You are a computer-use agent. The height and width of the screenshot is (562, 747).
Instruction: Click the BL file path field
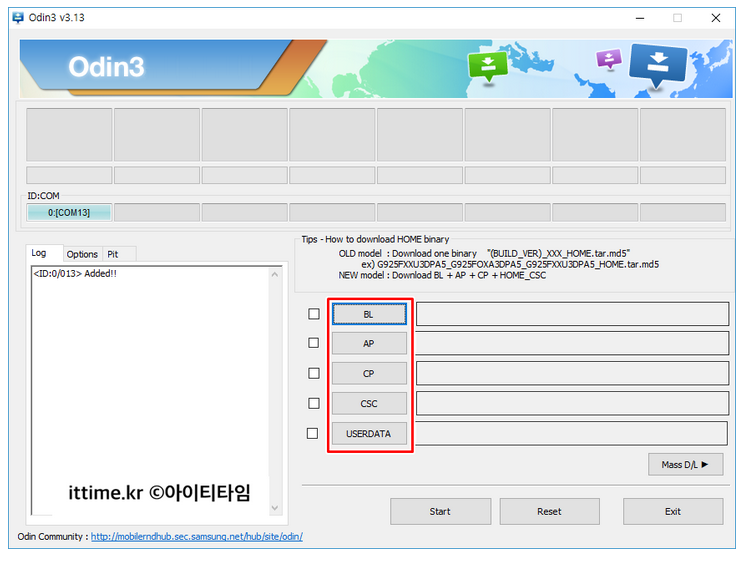[x=572, y=314]
